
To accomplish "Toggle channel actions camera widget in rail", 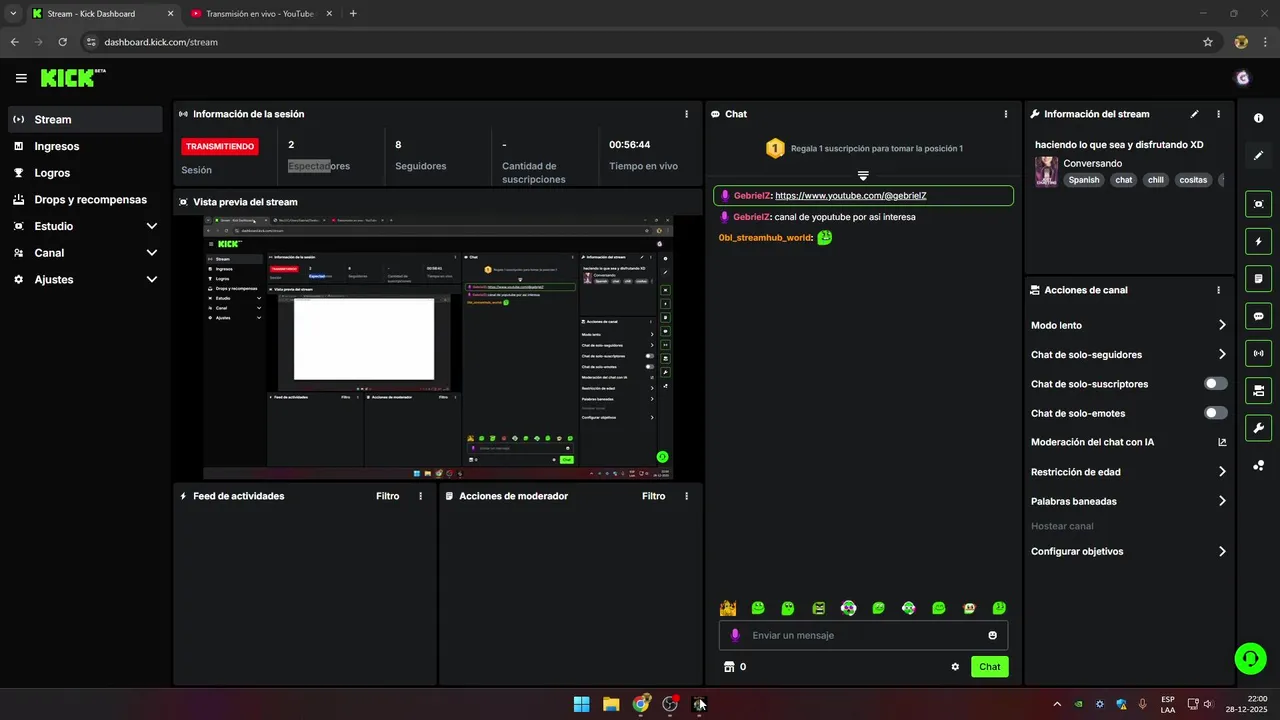I will (1258, 390).
